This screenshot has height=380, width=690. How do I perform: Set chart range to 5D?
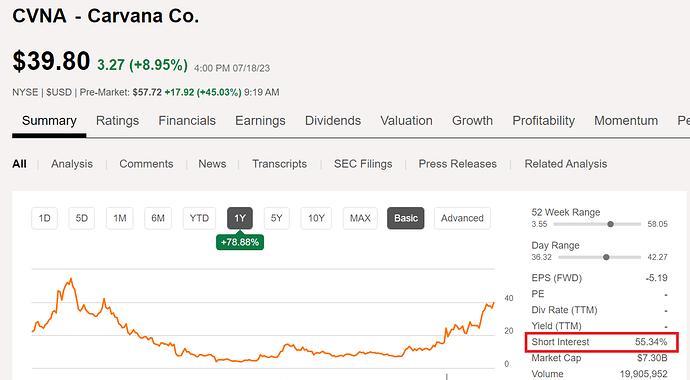81,218
